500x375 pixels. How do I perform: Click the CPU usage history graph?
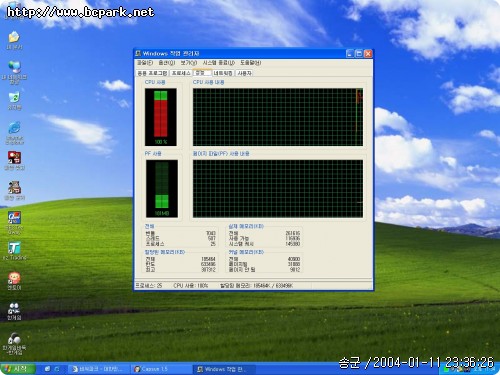pyautogui.click(x=278, y=117)
